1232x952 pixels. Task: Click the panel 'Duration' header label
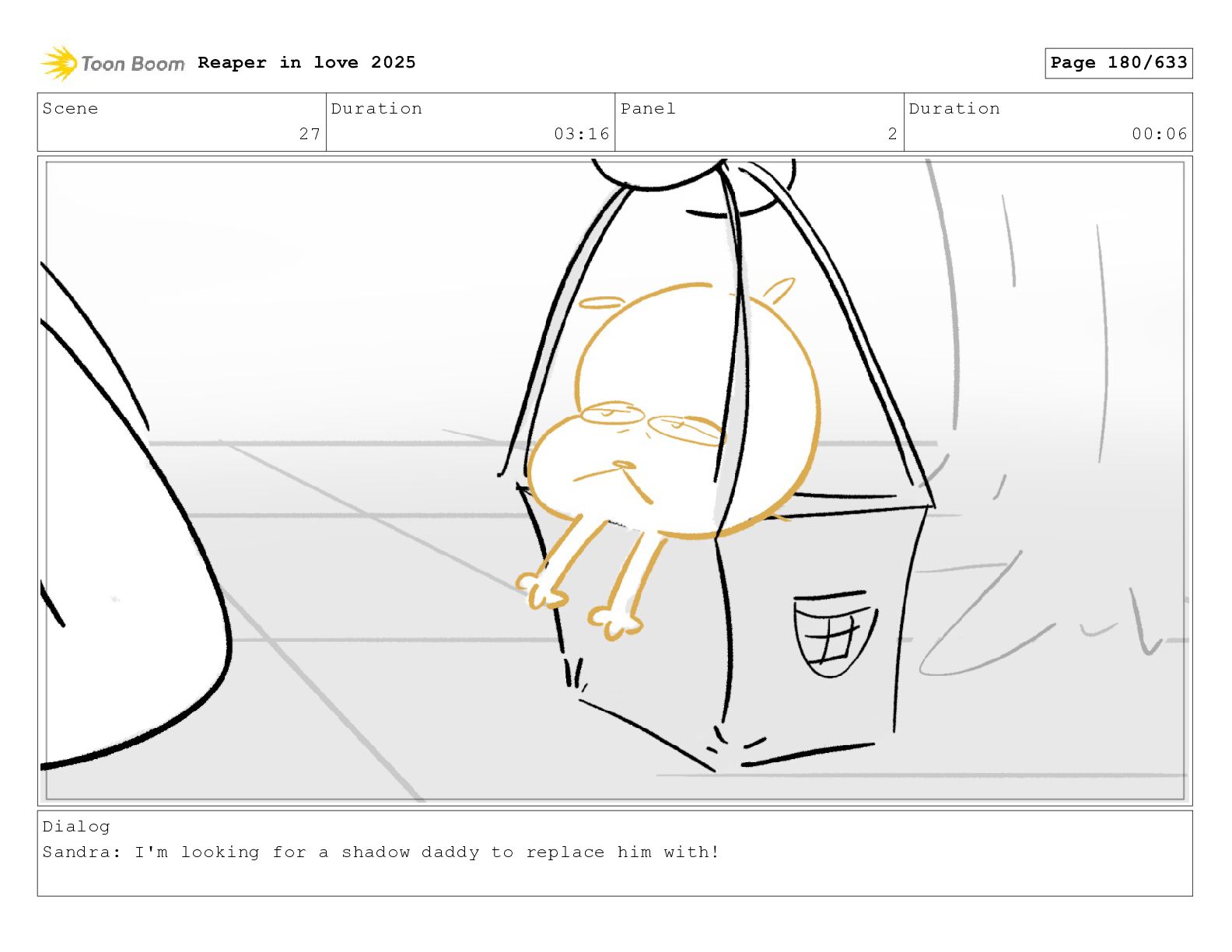pos(954,109)
